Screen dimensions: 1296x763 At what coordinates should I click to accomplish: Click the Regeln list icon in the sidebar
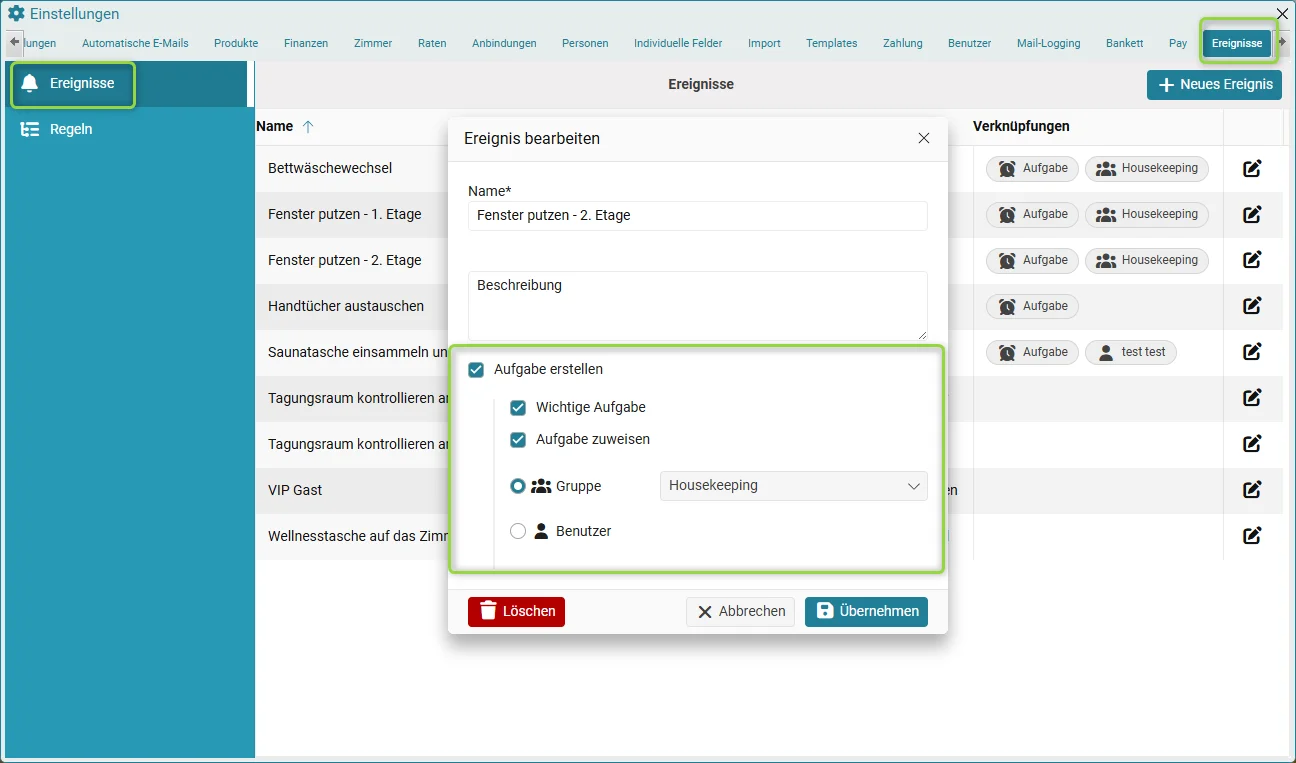click(x=30, y=129)
